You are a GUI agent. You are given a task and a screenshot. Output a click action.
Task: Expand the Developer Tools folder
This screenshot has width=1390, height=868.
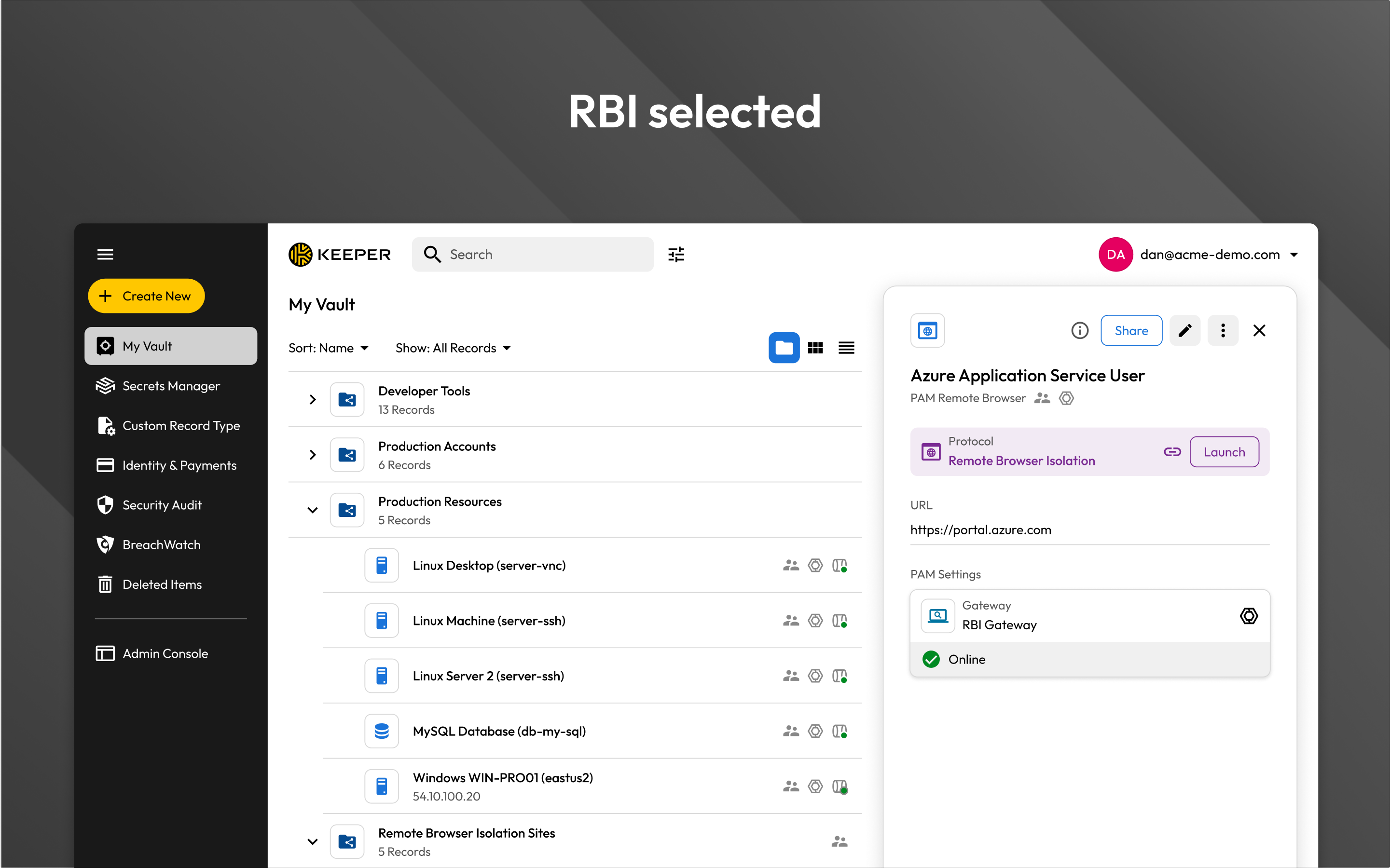pyautogui.click(x=313, y=400)
